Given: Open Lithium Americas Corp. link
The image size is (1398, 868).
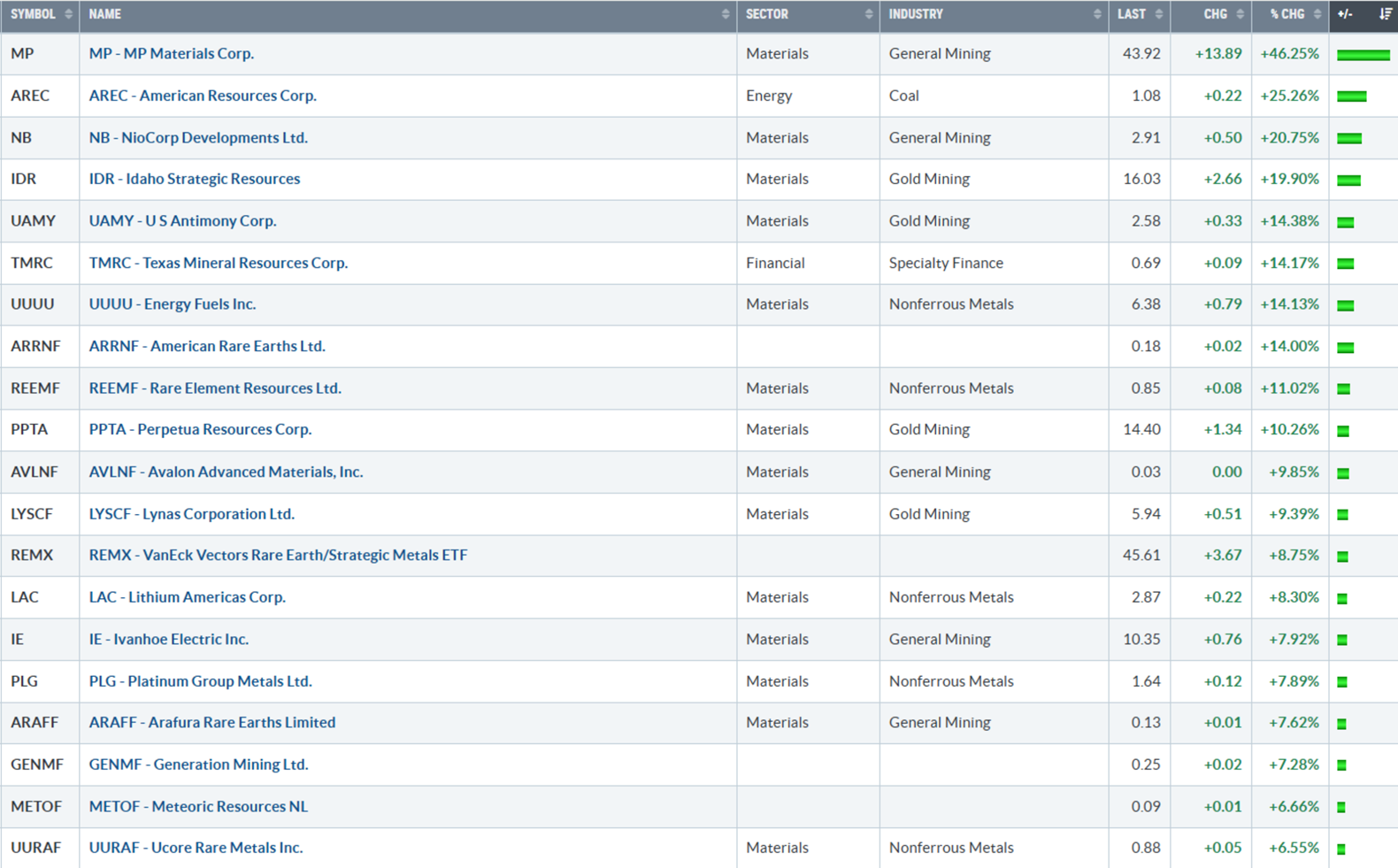Looking at the screenshot, I should [x=188, y=597].
